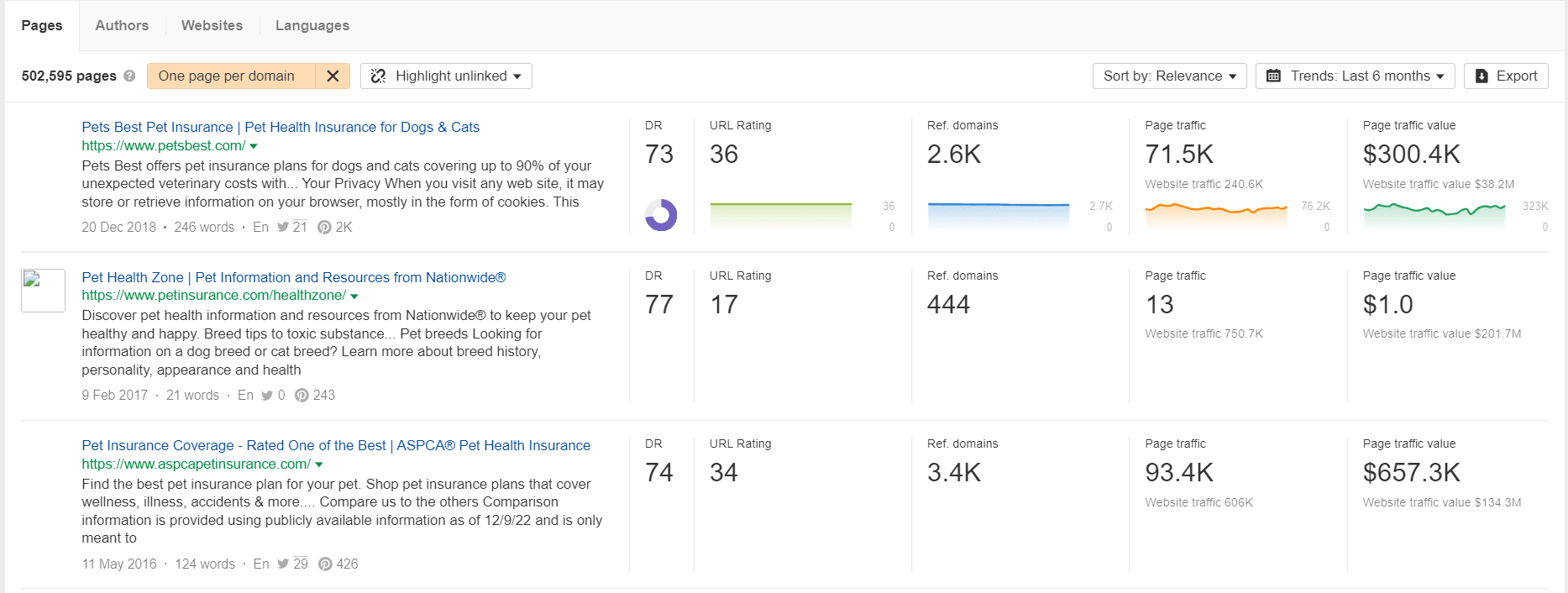Screen dimensions: 1568x593
Task: Click the DR donut chart for Pets Best
Action: [x=661, y=215]
